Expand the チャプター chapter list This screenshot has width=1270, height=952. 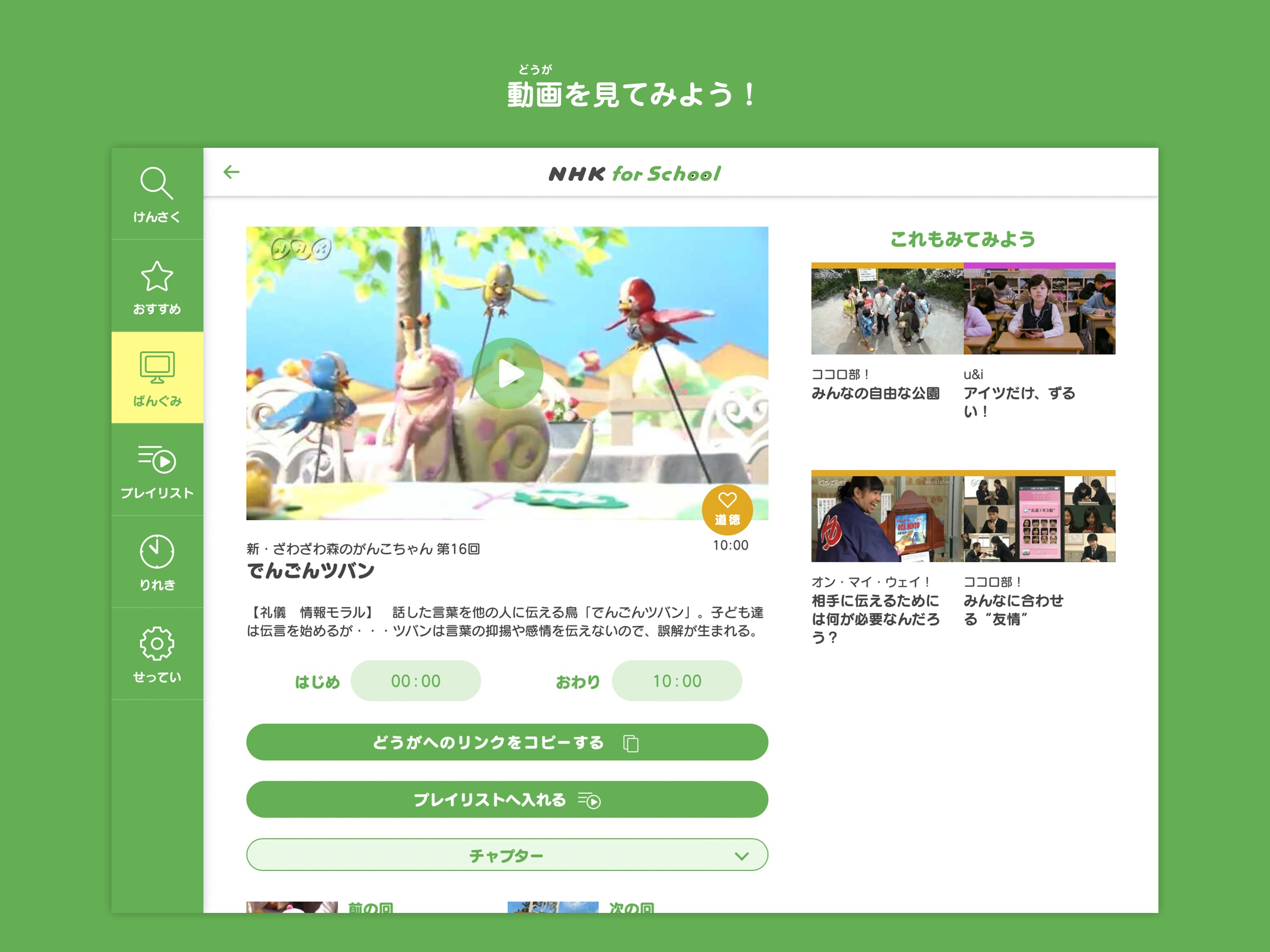(506, 855)
